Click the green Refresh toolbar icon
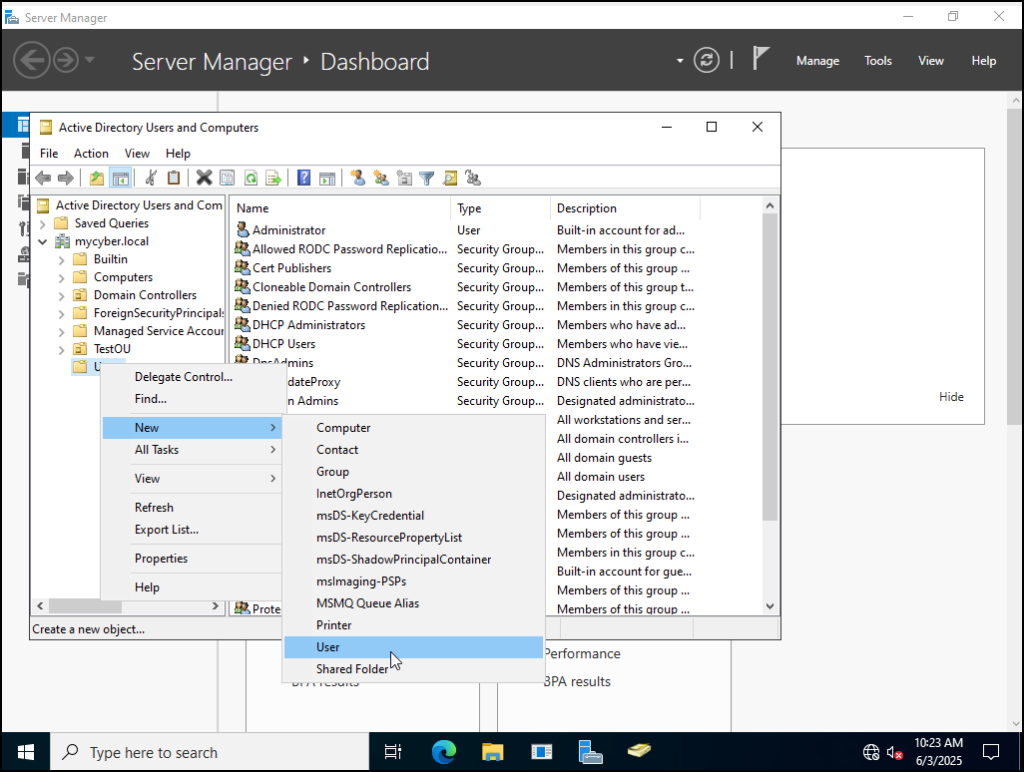The width and height of the screenshot is (1024, 772). tap(251, 178)
